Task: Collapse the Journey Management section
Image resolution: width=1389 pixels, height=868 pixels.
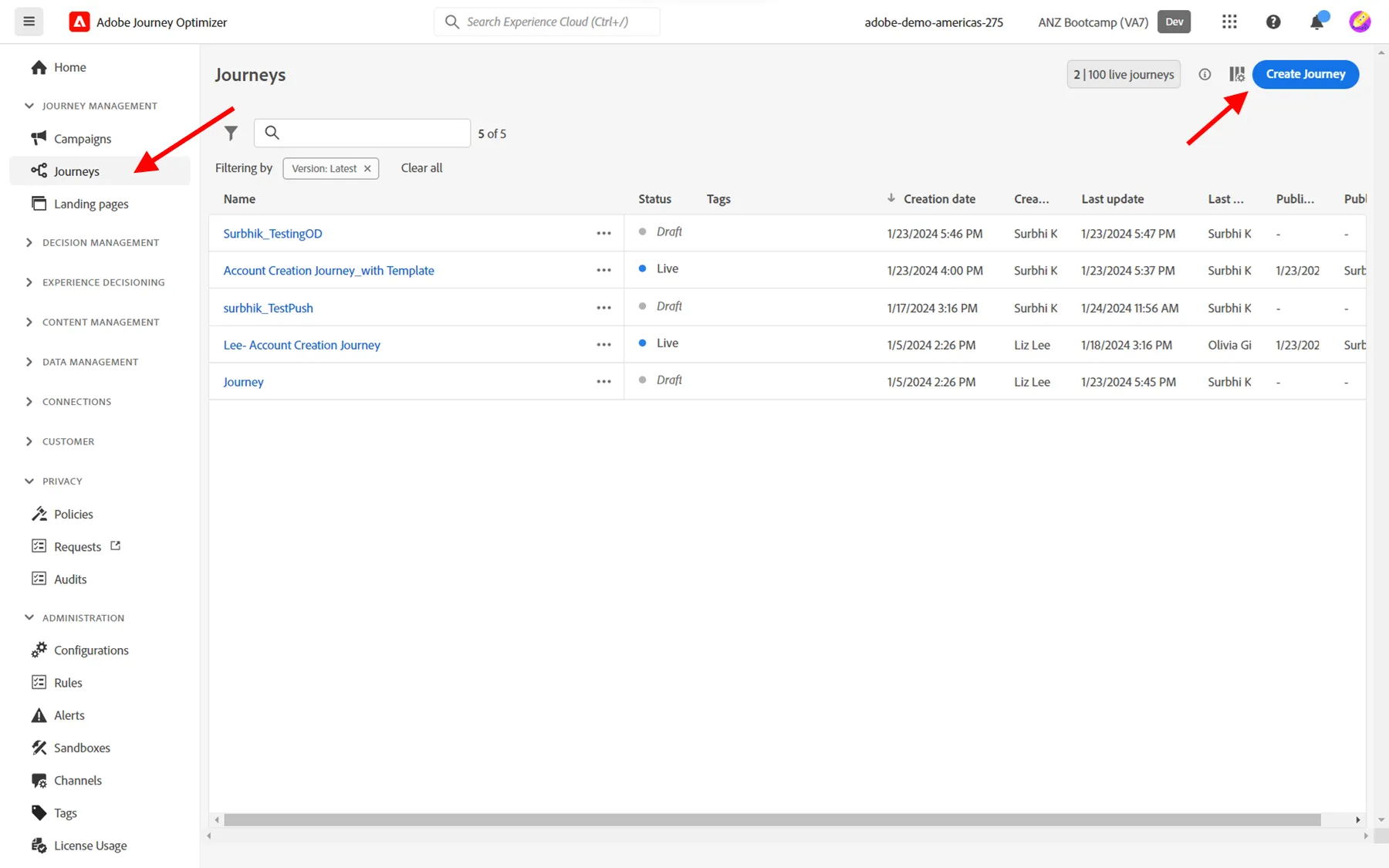Action: pyautogui.click(x=29, y=106)
